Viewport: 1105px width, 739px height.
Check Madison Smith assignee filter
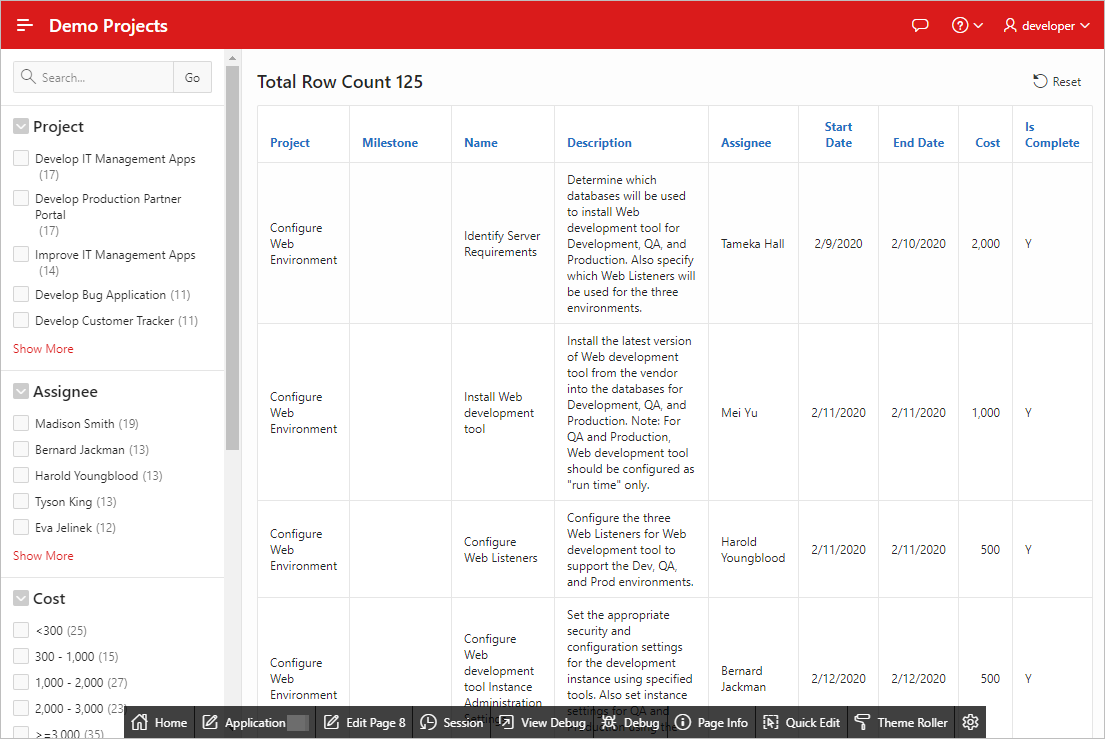(21, 423)
